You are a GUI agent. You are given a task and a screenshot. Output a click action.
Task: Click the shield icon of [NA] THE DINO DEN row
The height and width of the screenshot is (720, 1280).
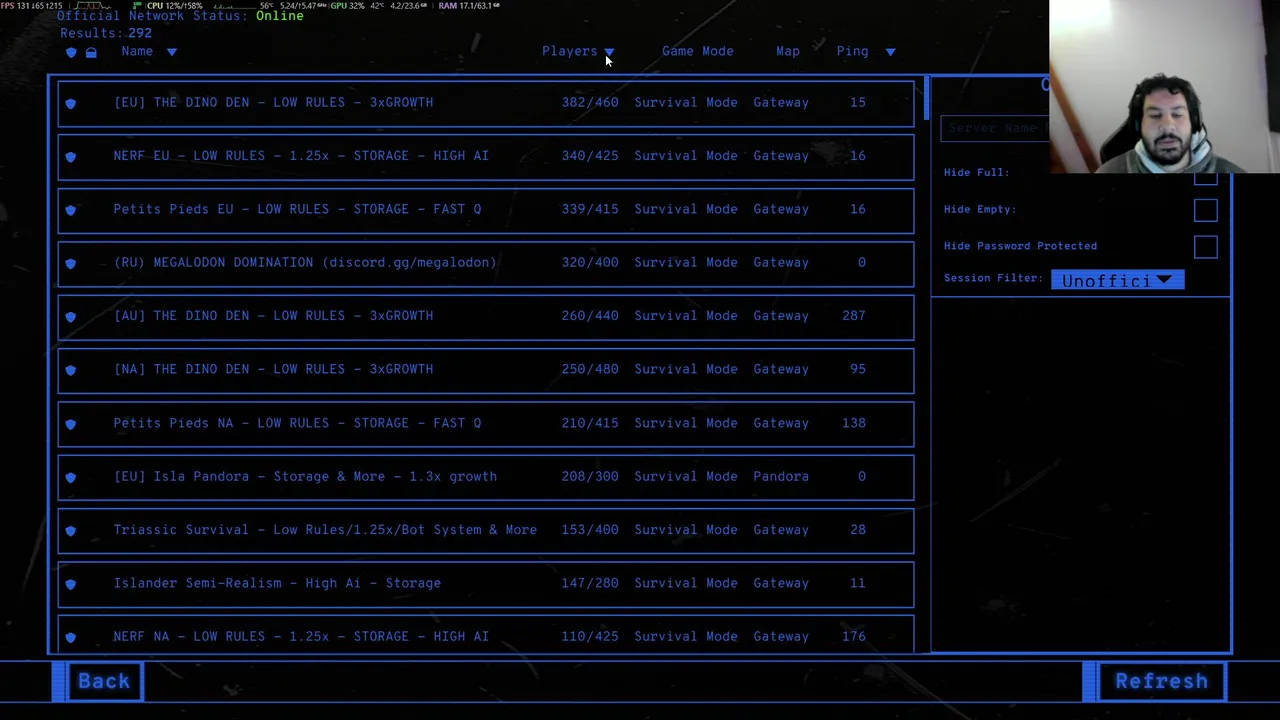(x=70, y=370)
